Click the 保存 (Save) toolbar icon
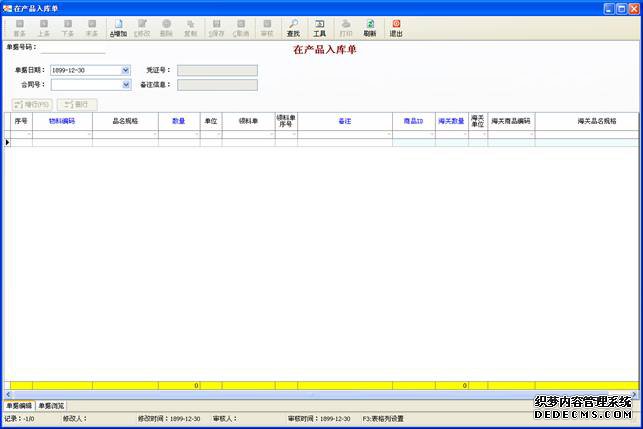643x429 pixels. [216, 27]
